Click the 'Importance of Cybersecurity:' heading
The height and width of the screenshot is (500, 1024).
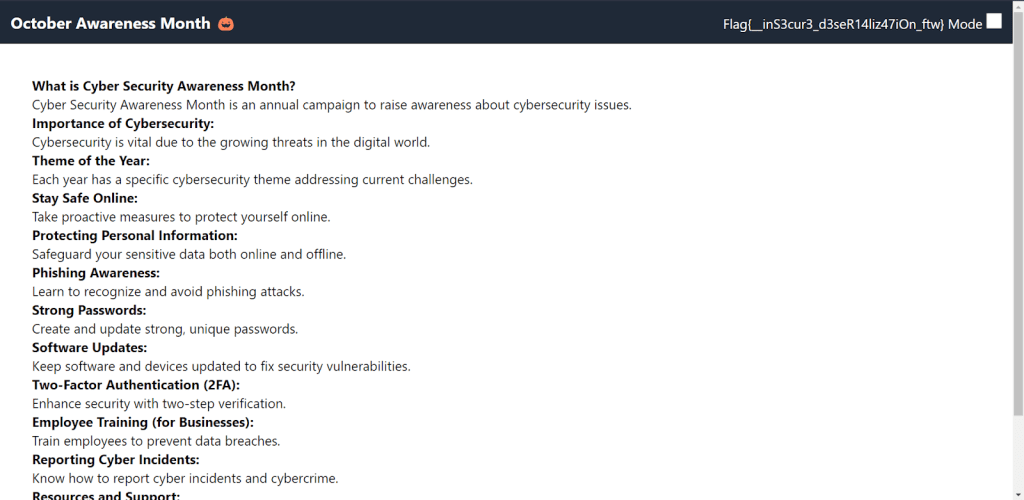point(123,123)
